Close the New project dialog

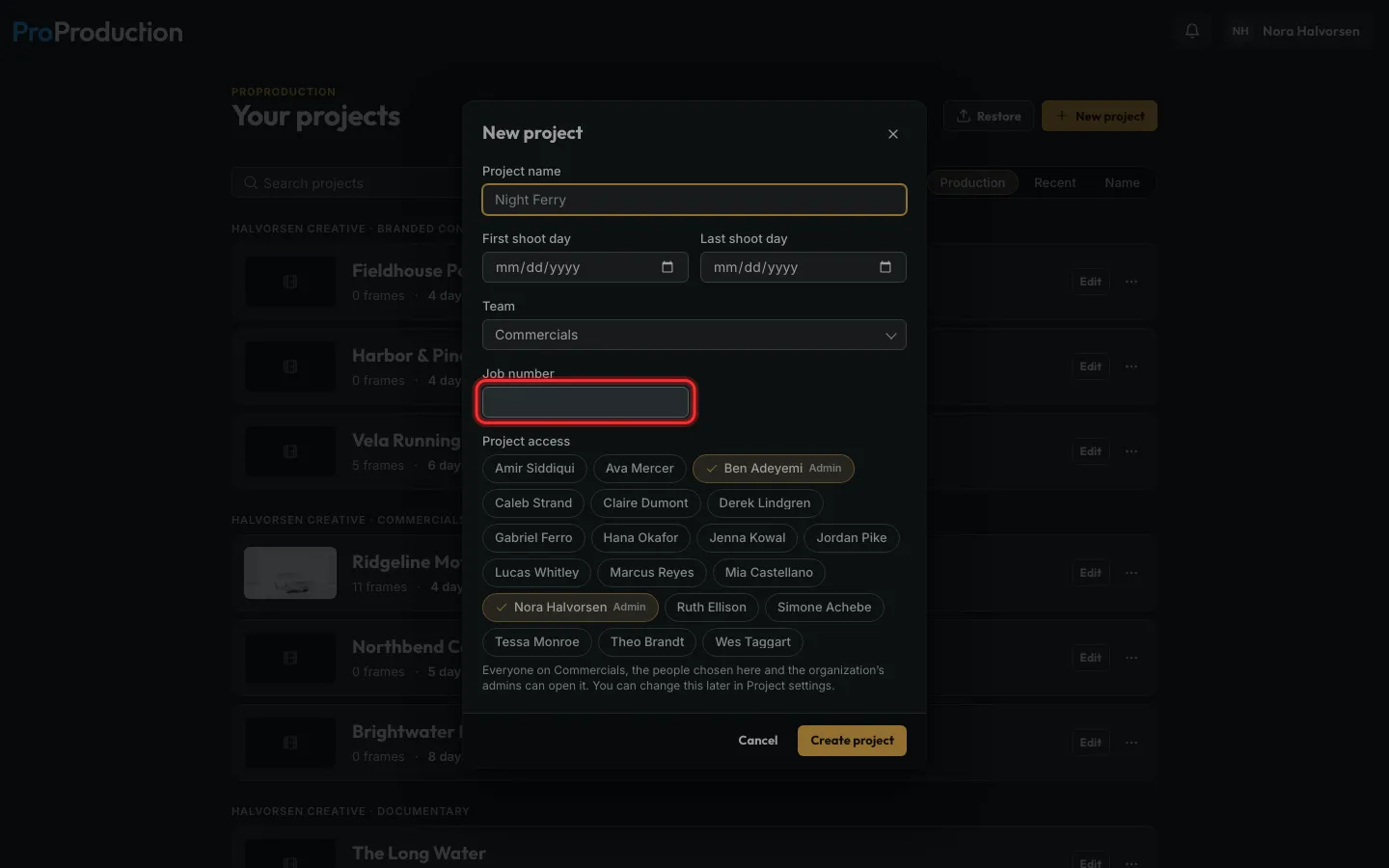coord(893,134)
